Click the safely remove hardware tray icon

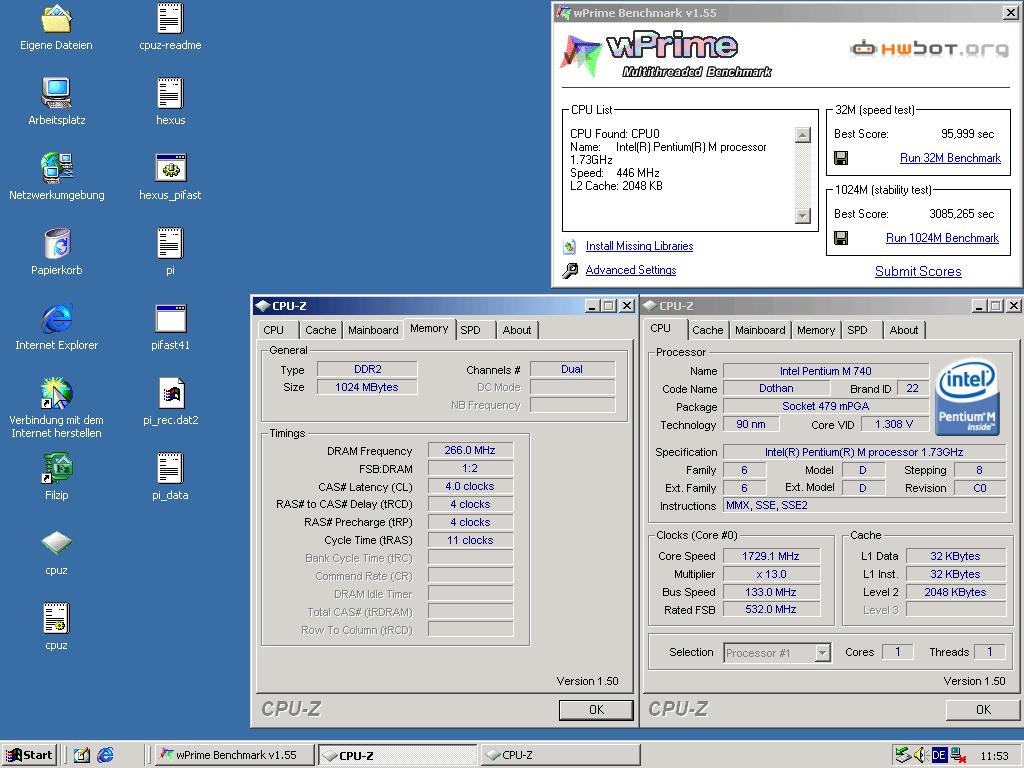[903, 755]
